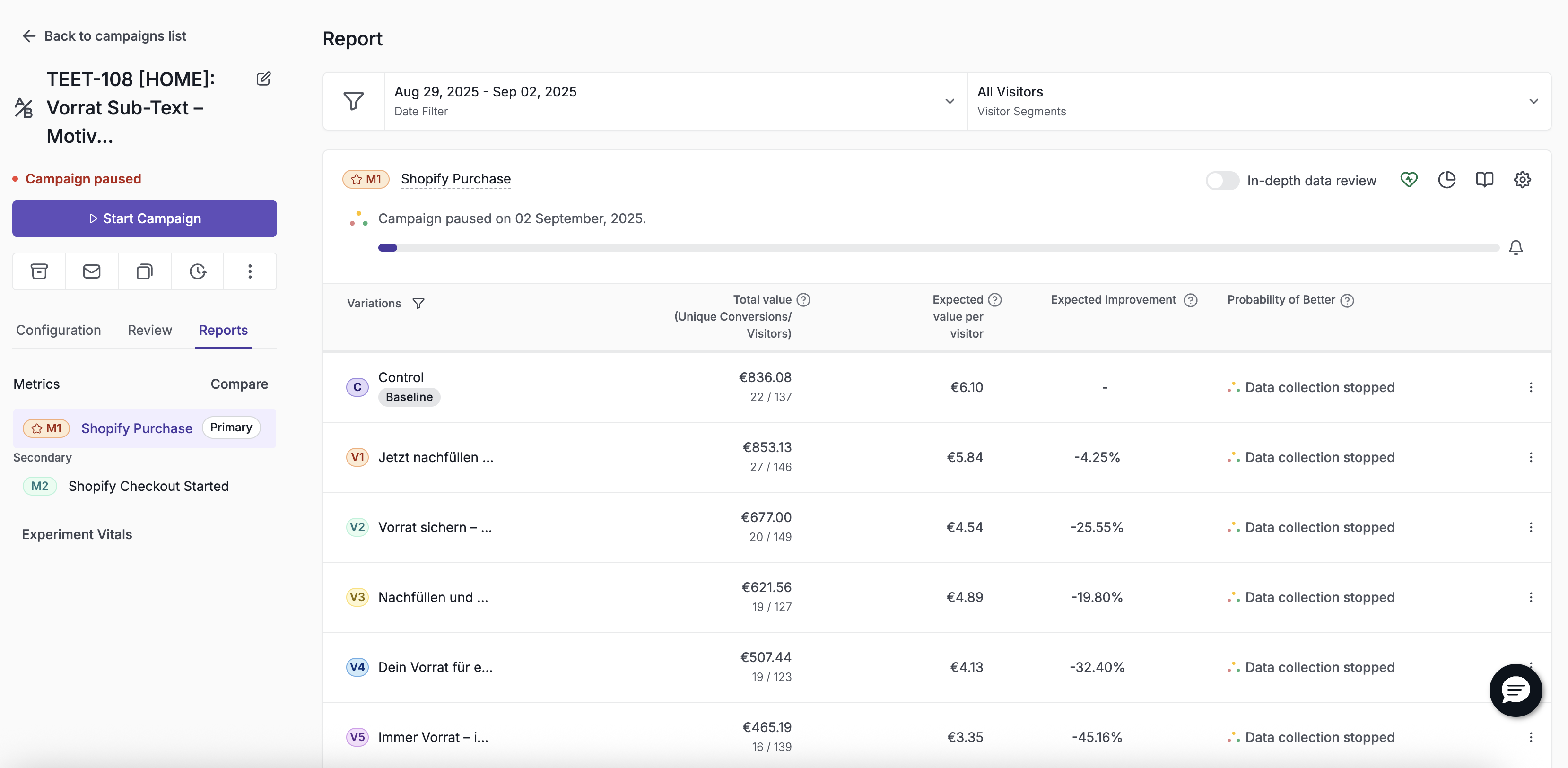Screen dimensions: 1568x768
Task: Click the envelope email icon
Action: (x=91, y=271)
